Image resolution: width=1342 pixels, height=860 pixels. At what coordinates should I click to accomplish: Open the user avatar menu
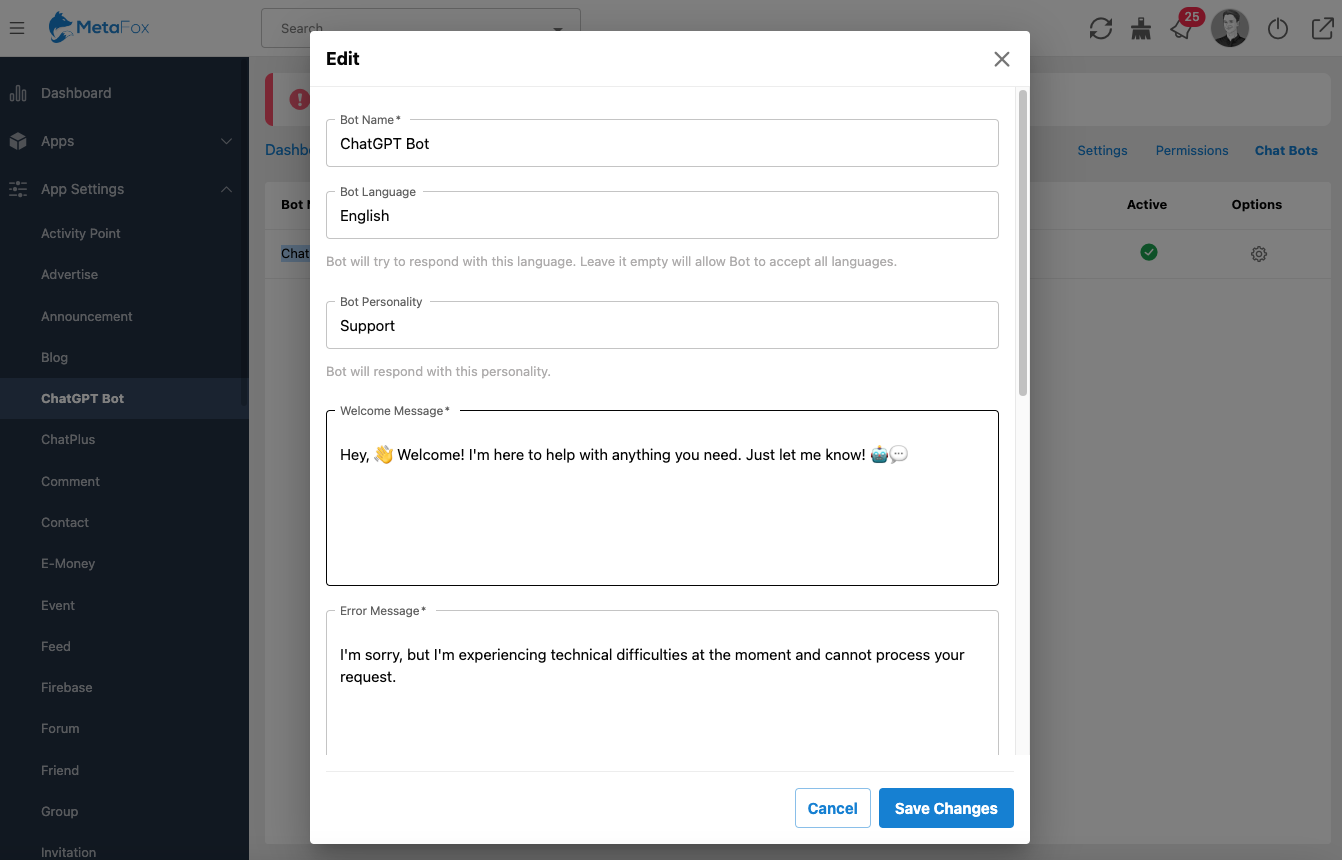(1230, 28)
